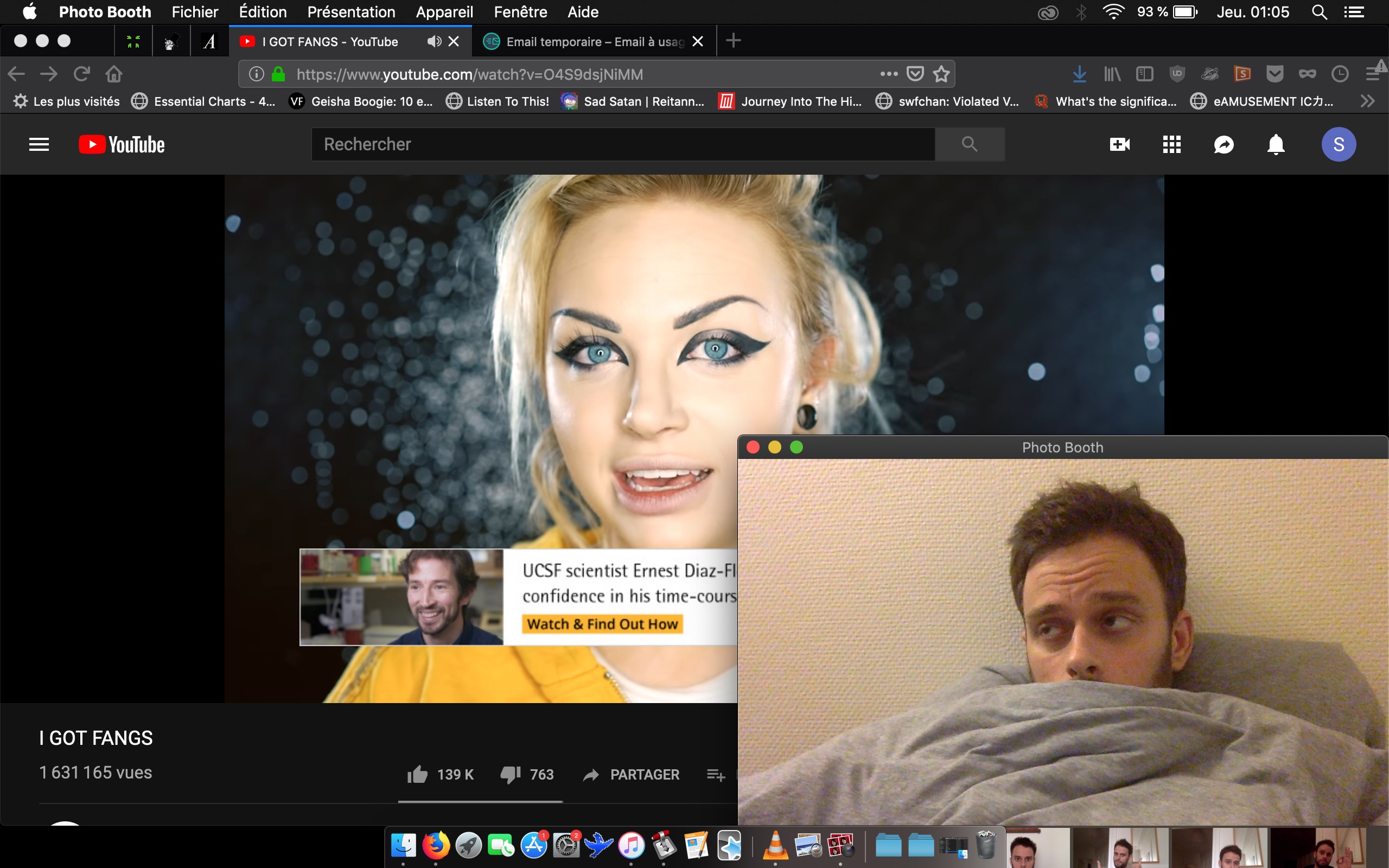Viewport: 1389px width, 868px height.
Task: Open Firefox application menu with warning badge
Action: pos(1375,72)
